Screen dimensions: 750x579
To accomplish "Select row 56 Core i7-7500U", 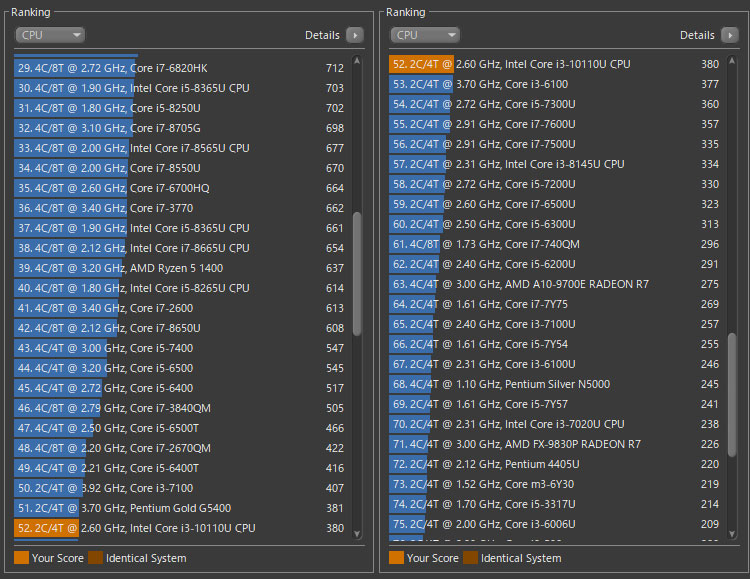I will [557, 144].
